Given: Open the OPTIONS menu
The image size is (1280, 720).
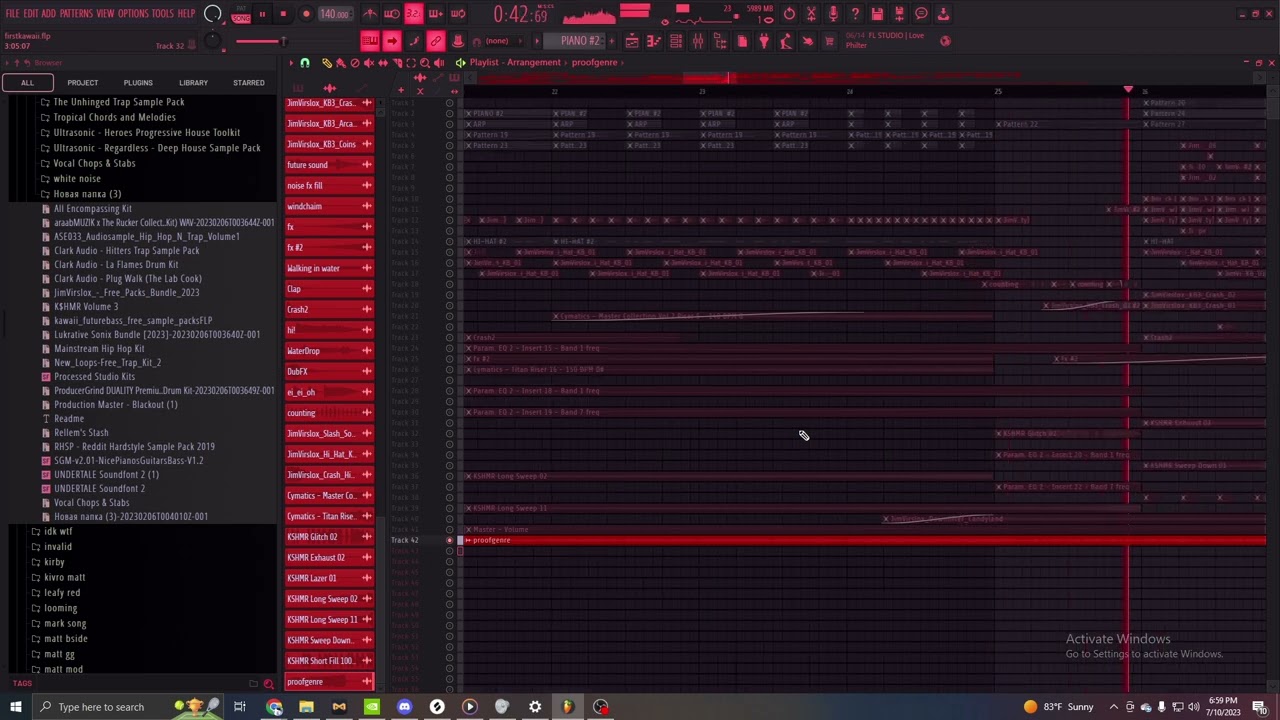Looking at the screenshot, I should click(x=133, y=14).
